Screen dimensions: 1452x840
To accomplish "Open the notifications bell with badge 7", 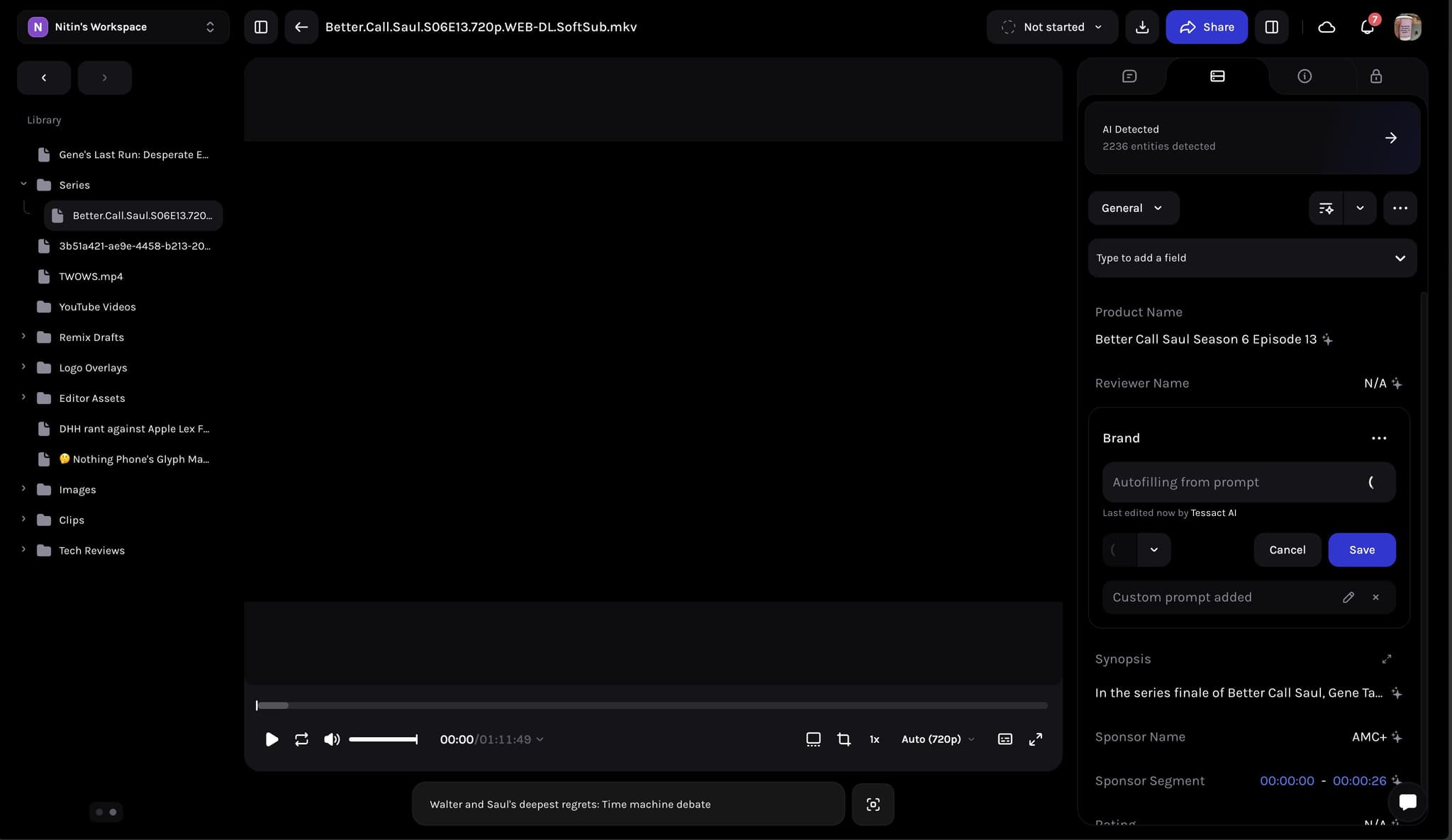I will click(1367, 27).
